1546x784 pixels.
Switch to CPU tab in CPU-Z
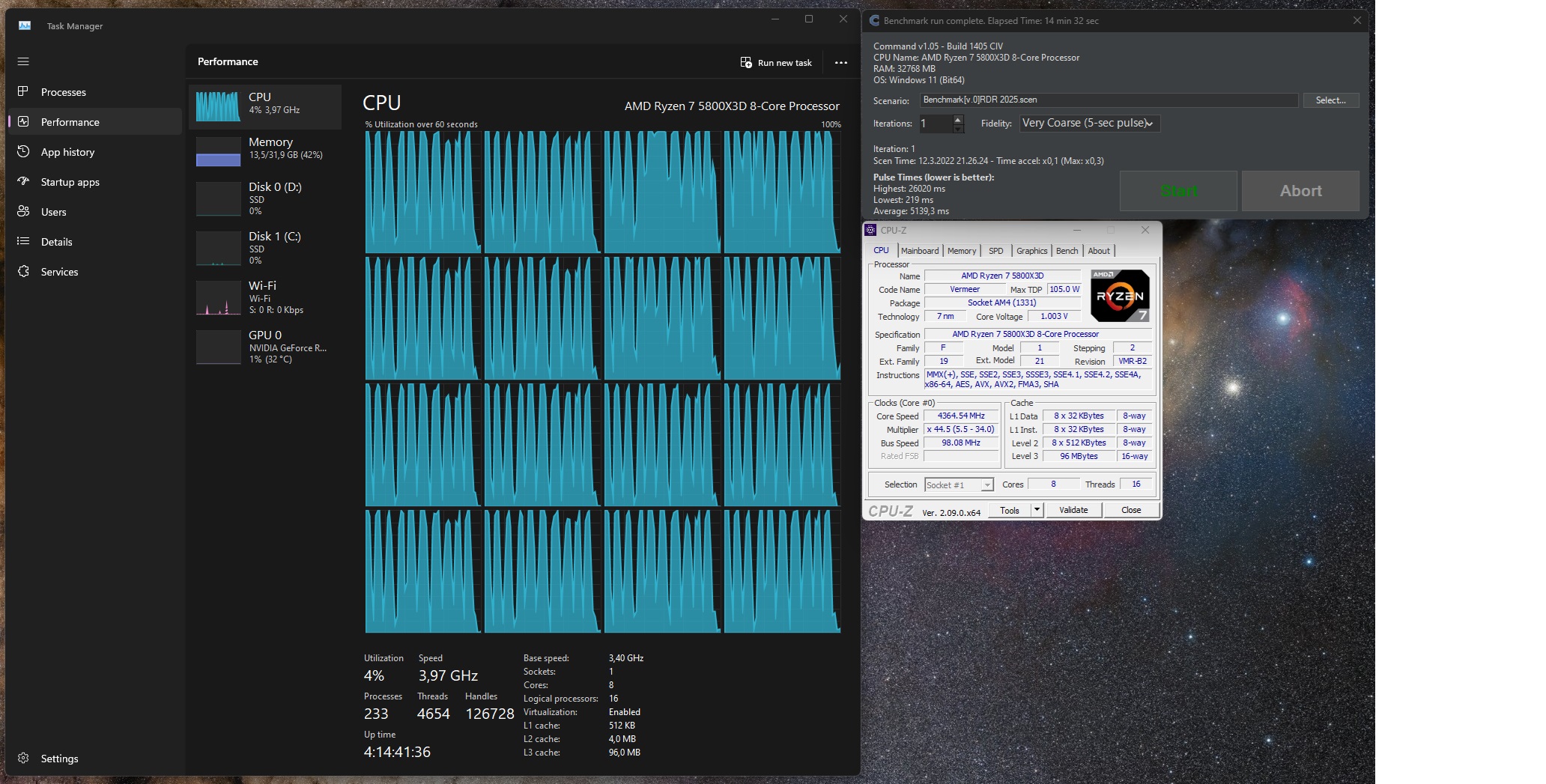click(881, 251)
